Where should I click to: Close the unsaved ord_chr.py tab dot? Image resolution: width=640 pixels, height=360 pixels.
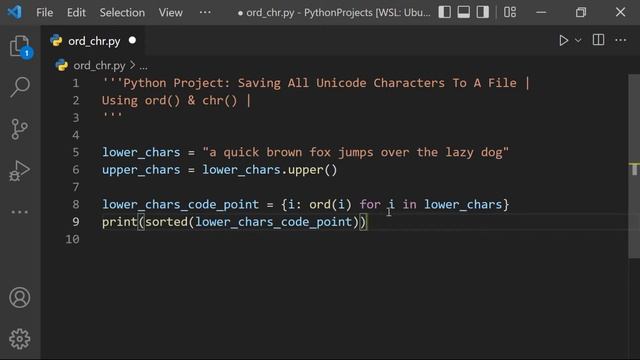pos(132,40)
